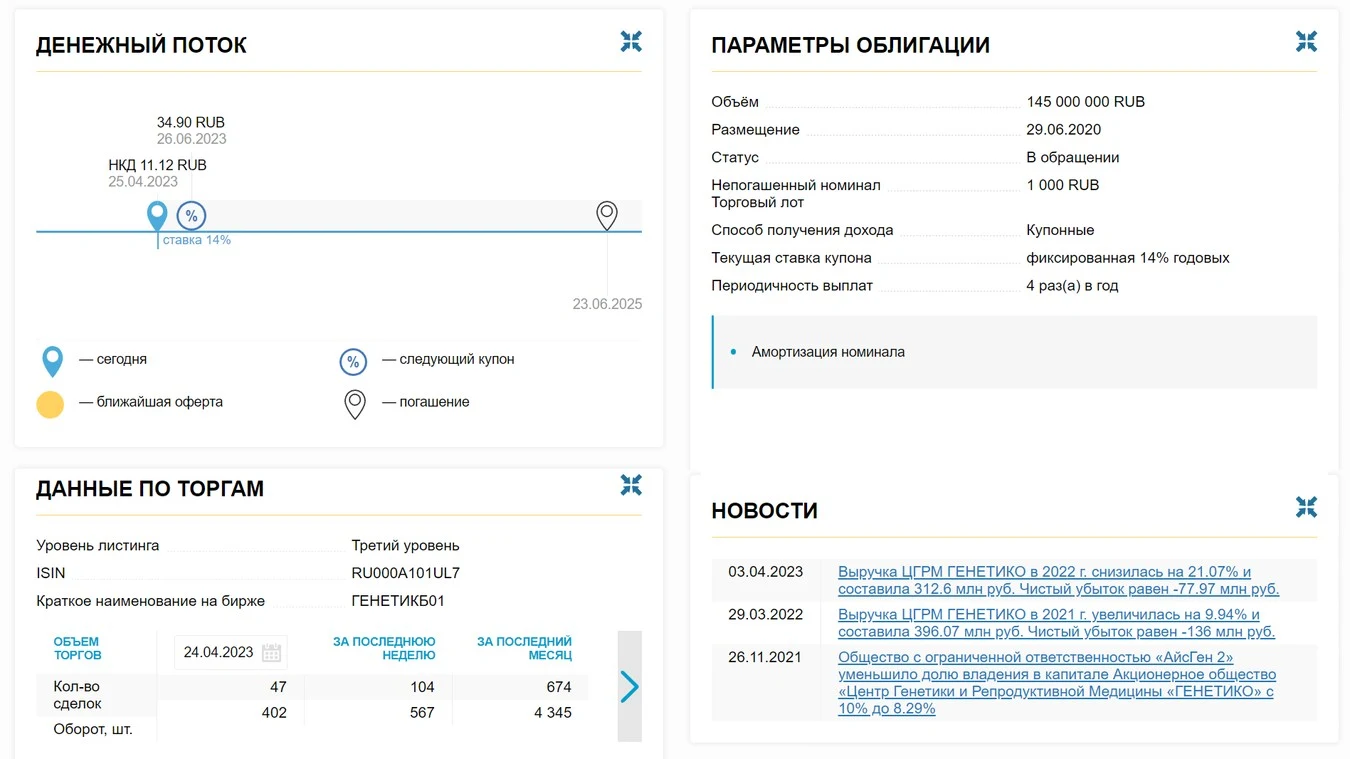Click the monthly turnover value 4 345
This screenshot has width=1350, height=759.
click(x=553, y=713)
